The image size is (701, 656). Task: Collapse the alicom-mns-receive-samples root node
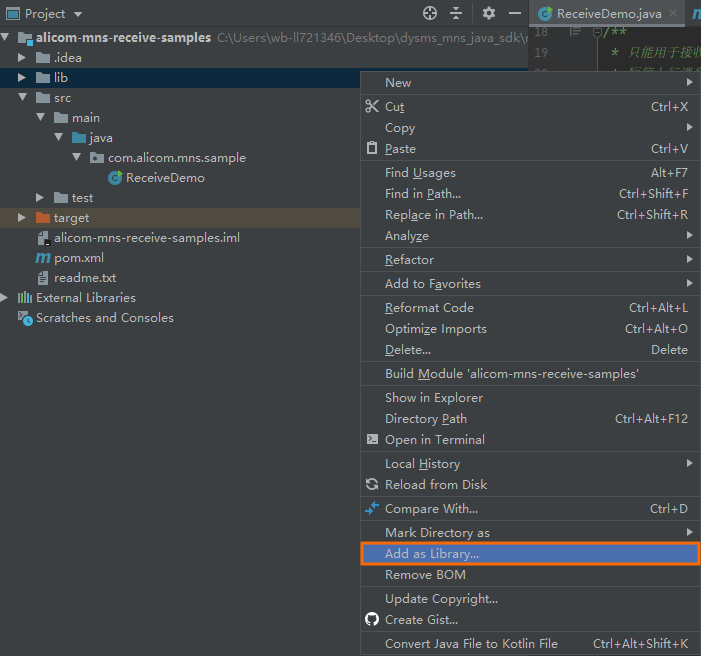point(5,37)
